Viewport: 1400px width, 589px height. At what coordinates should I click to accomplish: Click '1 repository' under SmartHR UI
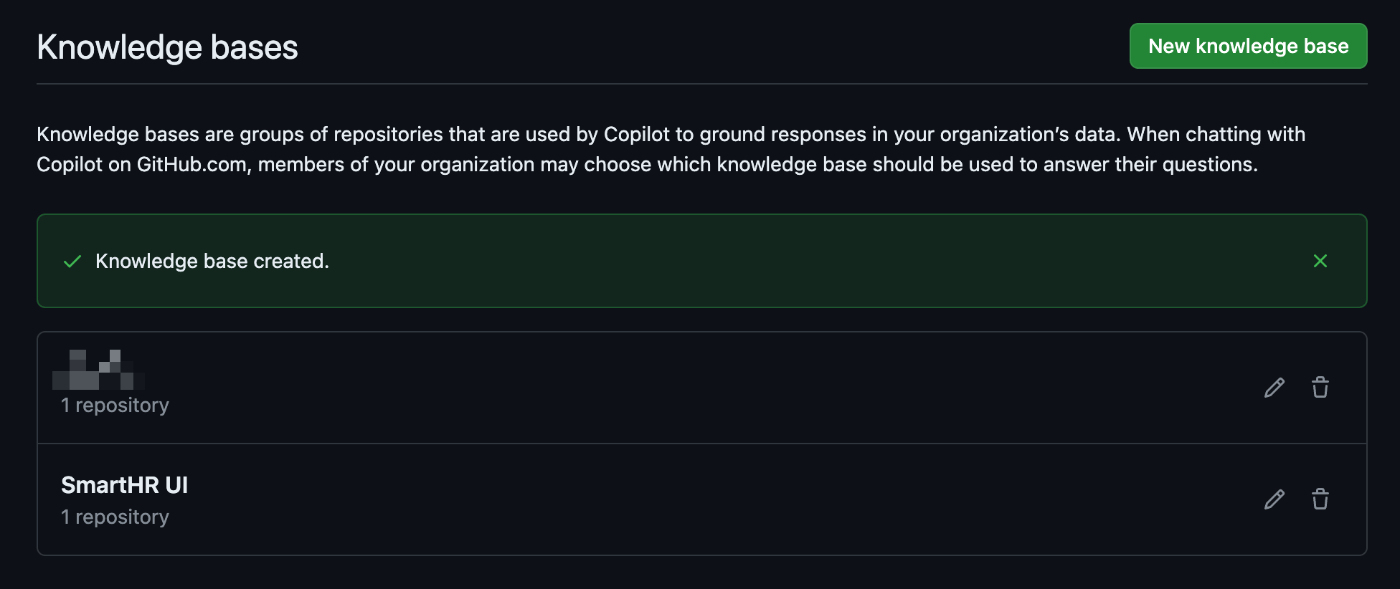115,517
